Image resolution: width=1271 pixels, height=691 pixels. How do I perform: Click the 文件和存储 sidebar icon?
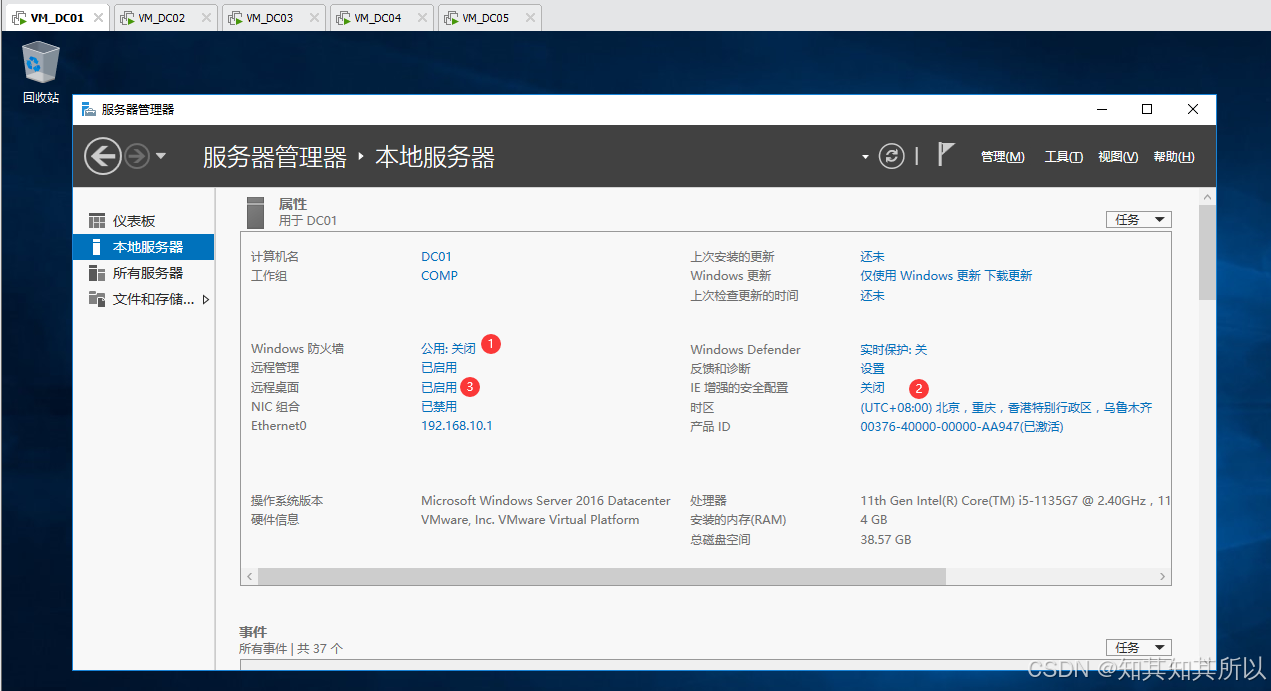pyautogui.click(x=97, y=299)
